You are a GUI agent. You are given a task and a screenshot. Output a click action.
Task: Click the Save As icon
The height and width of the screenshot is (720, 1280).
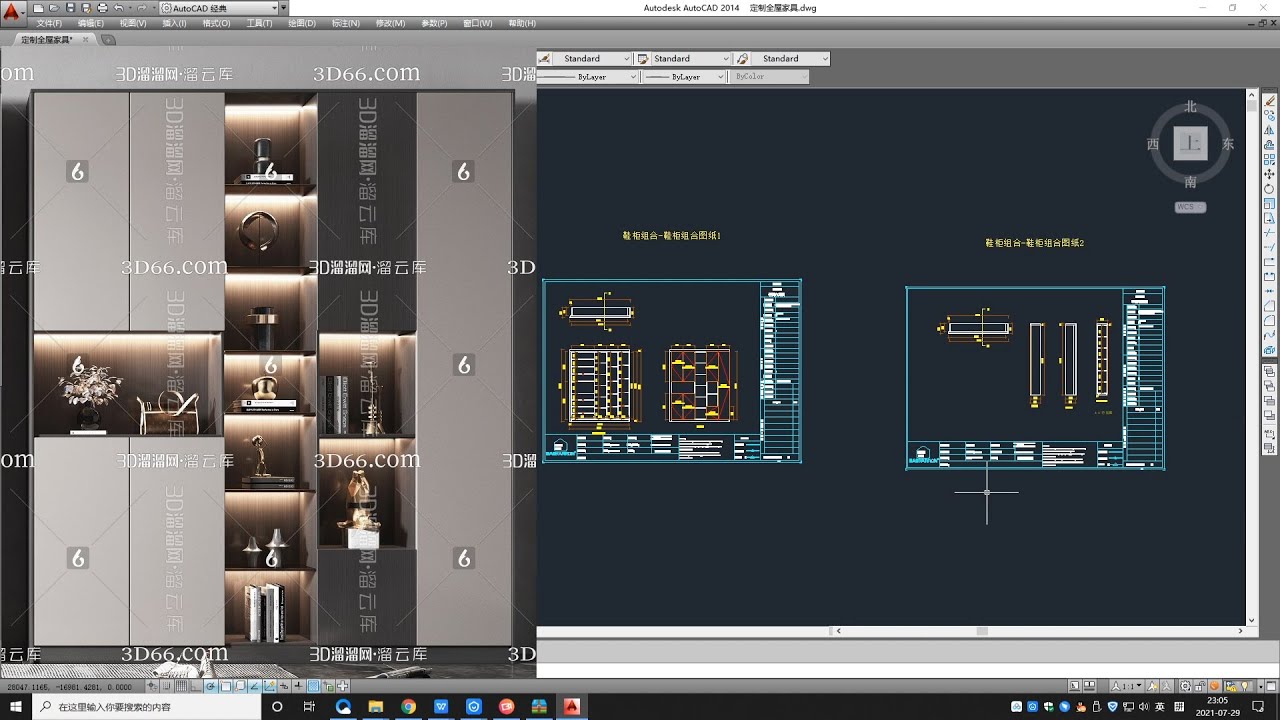click(x=86, y=8)
